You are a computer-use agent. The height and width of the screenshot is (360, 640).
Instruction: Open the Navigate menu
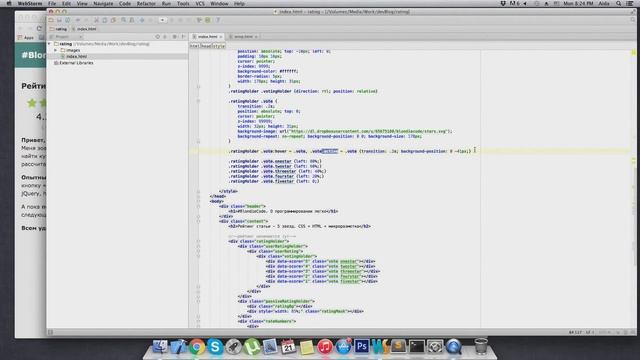point(103,3)
